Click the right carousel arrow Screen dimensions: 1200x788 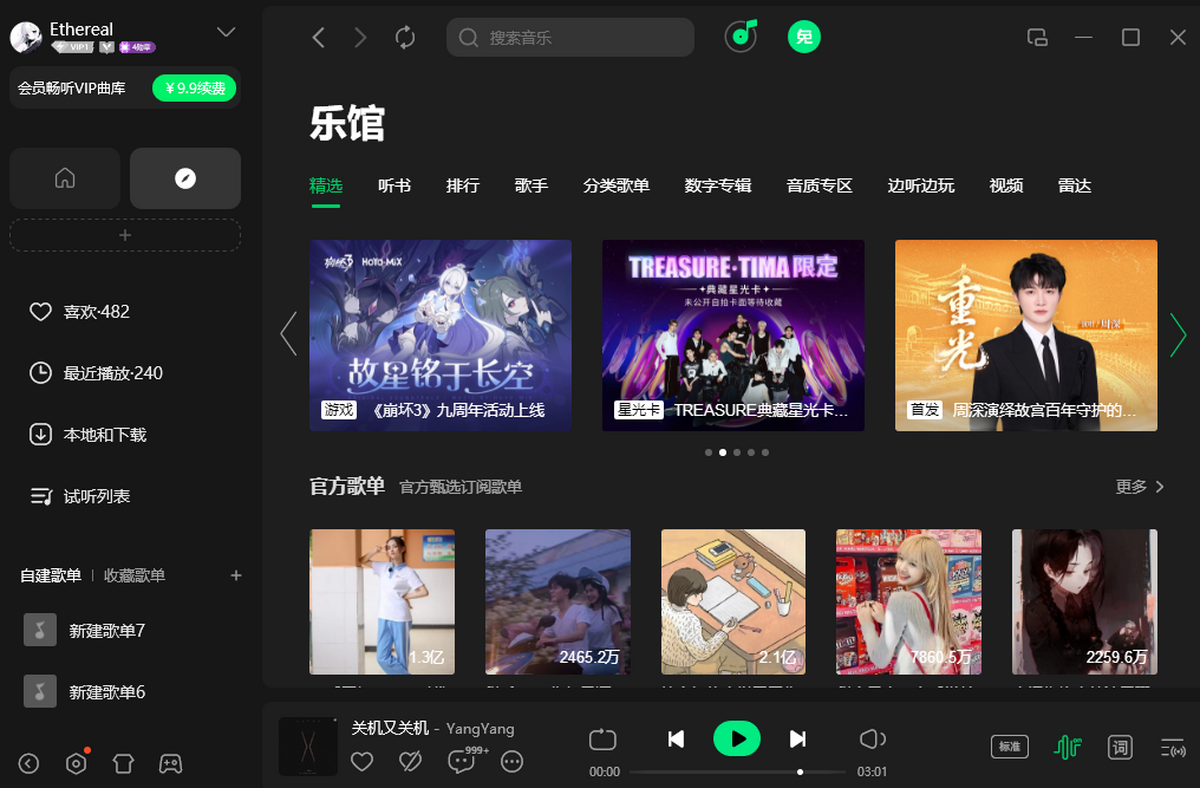pyautogui.click(x=1178, y=334)
